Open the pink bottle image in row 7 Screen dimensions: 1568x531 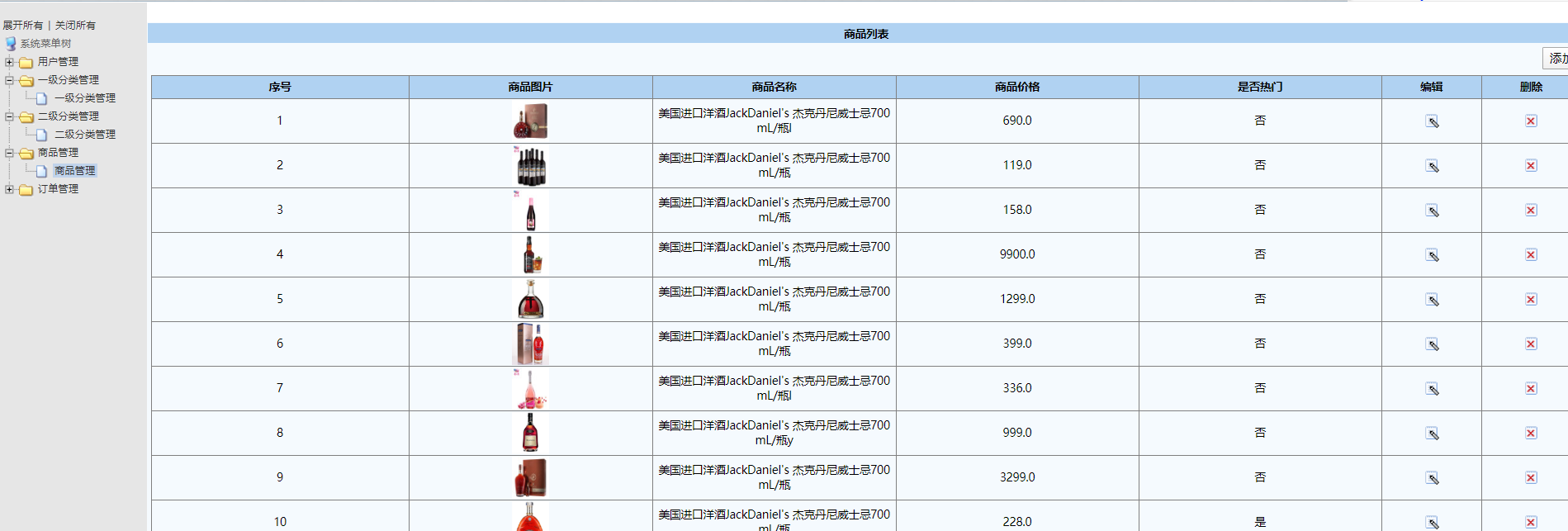[x=530, y=388]
